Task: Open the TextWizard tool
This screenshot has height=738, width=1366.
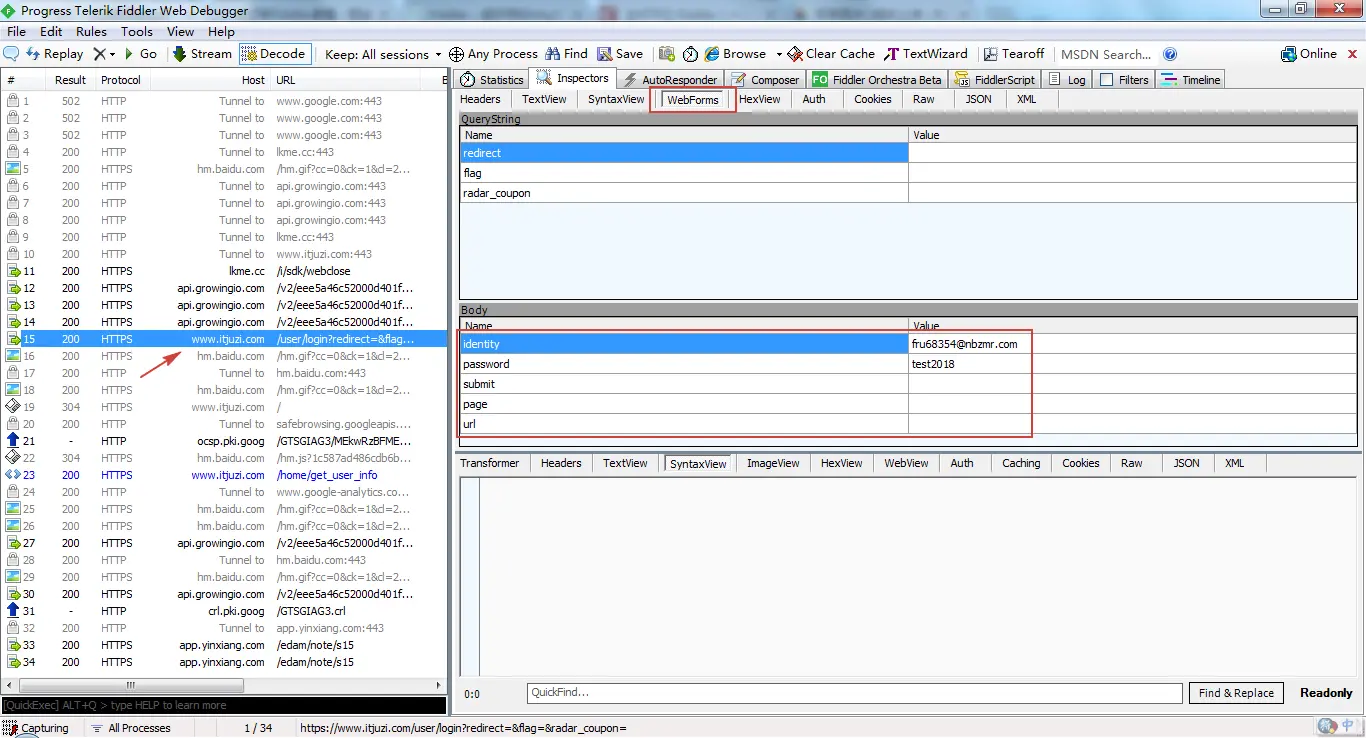Action: pyautogui.click(x=891, y=54)
